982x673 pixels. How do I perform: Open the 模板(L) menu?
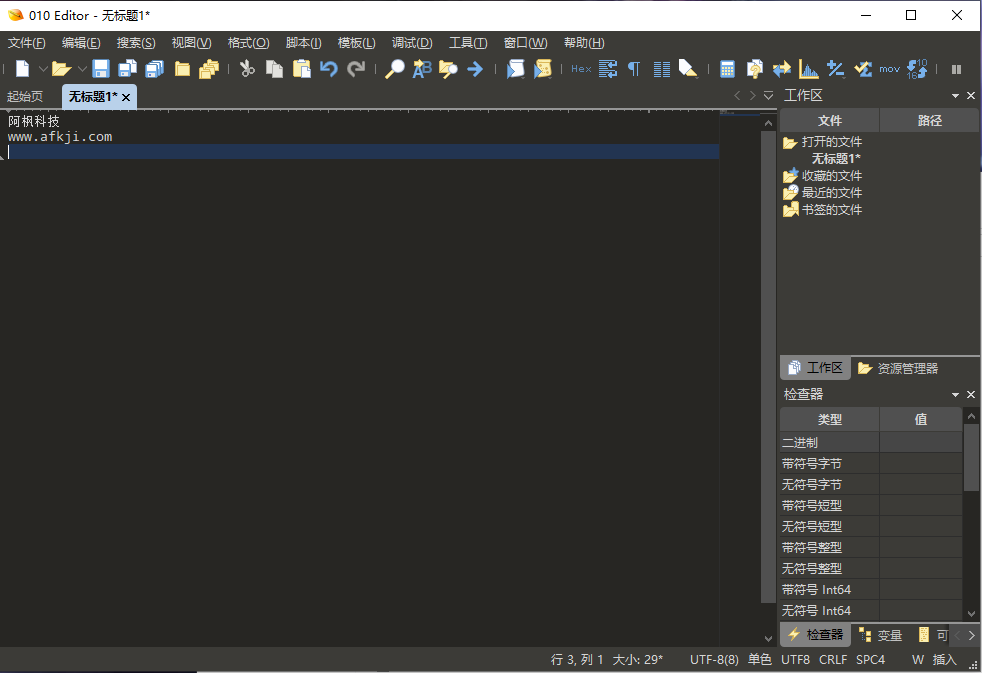[356, 43]
